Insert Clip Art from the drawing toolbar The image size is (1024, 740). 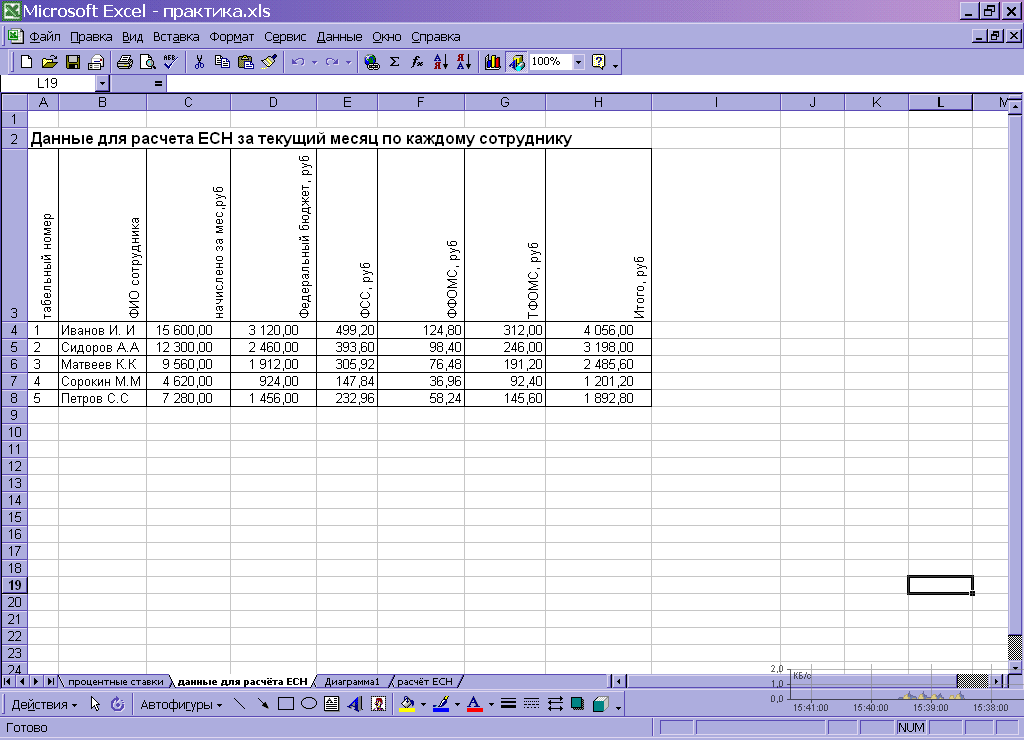(378, 704)
